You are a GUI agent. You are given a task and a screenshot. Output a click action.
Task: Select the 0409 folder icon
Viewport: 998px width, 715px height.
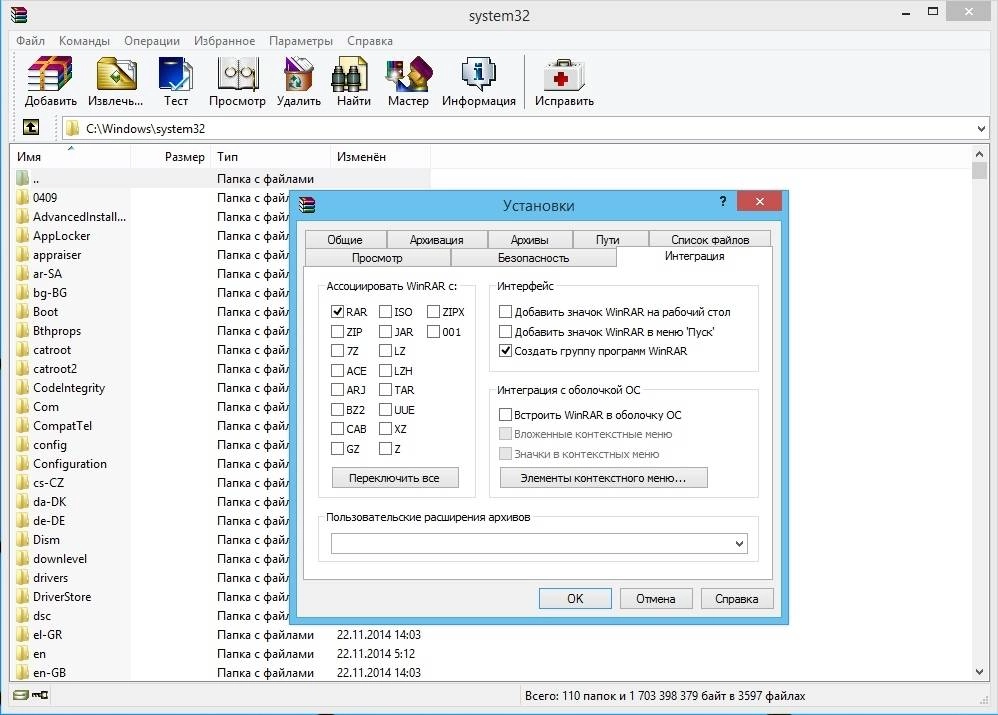[23, 197]
